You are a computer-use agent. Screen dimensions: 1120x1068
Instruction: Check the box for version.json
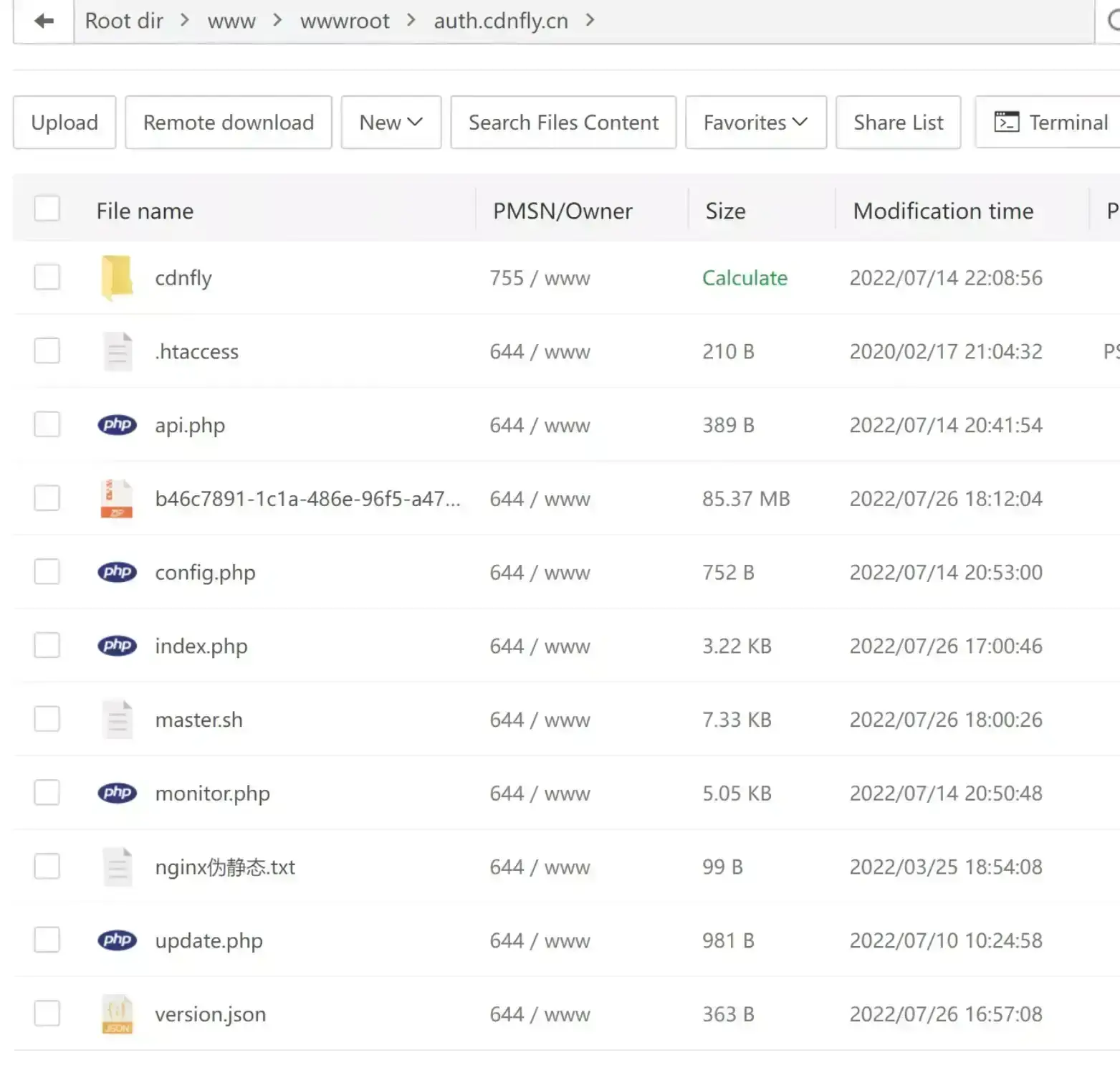[47, 1013]
